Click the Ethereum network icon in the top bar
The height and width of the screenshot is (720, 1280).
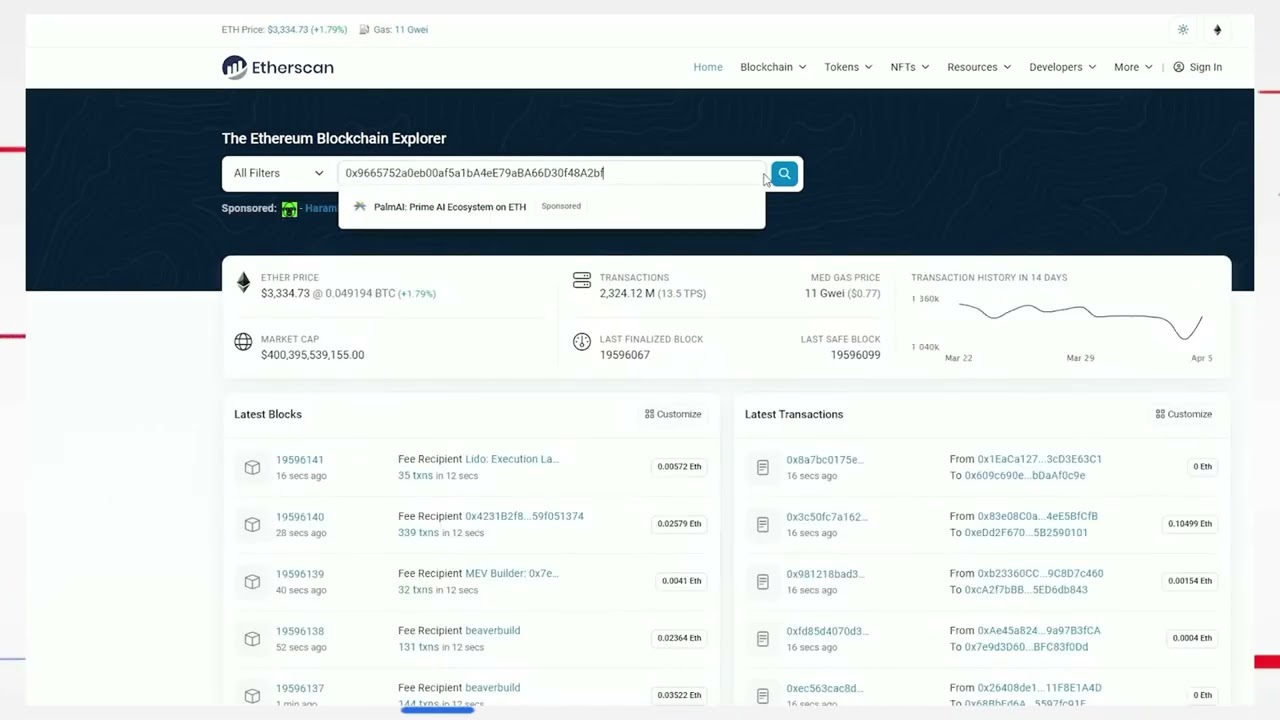point(1217,30)
